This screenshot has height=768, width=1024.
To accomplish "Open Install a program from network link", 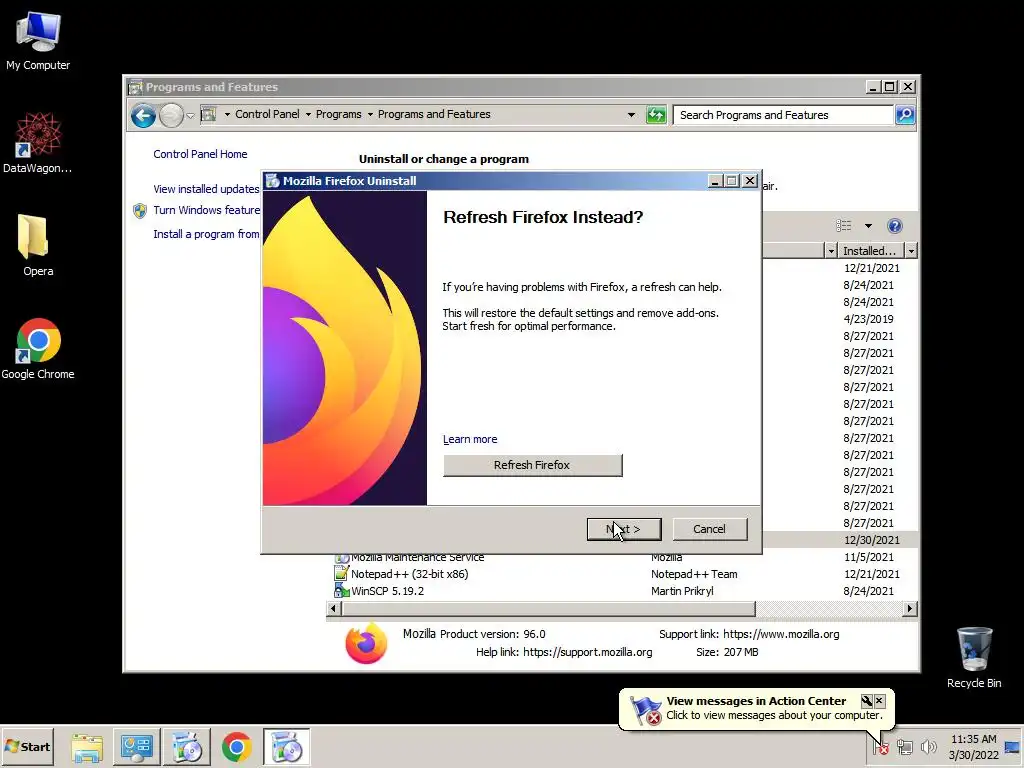I will coord(206,234).
